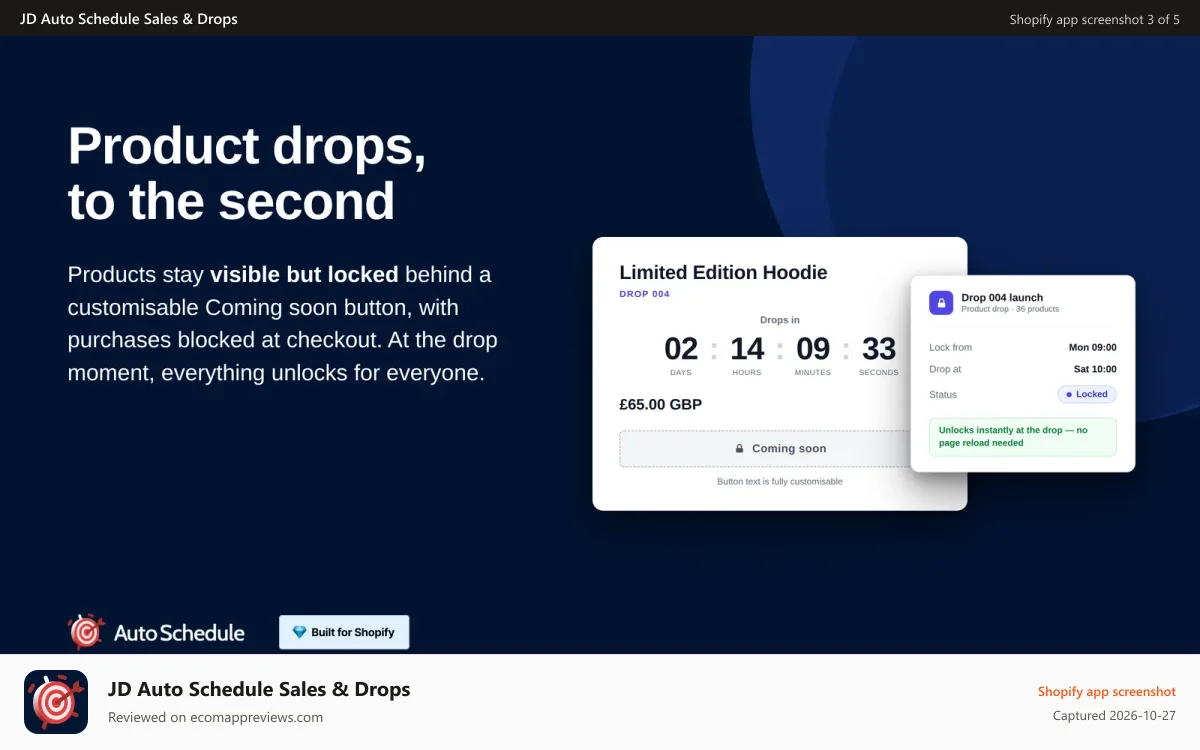Click the Mon 09:00 lock from value
This screenshot has width=1200, height=750.
tap(1093, 347)
